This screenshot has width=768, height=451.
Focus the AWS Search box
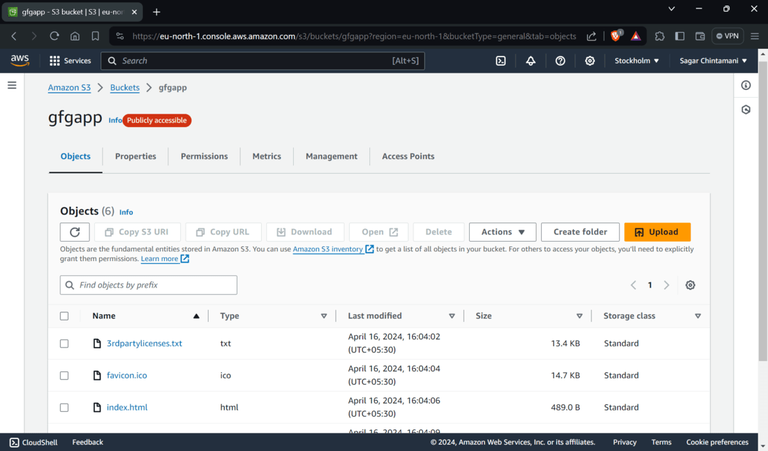pyautogui.click(x=263, y=61)
